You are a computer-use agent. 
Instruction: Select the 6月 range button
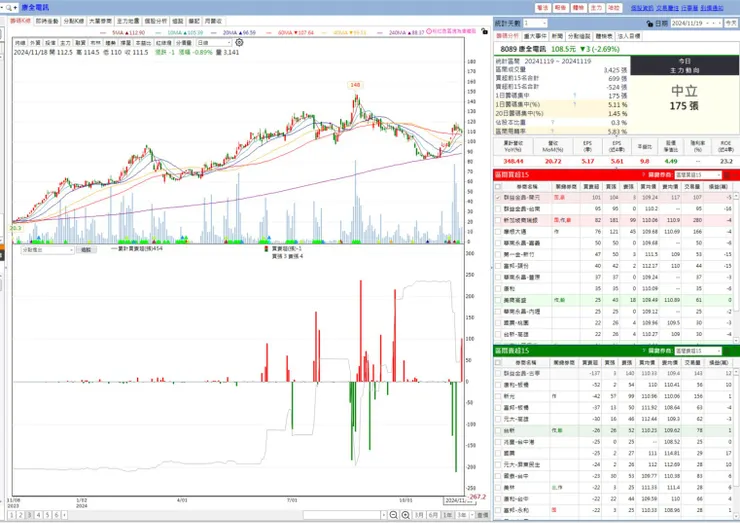[x=433, y=515]
